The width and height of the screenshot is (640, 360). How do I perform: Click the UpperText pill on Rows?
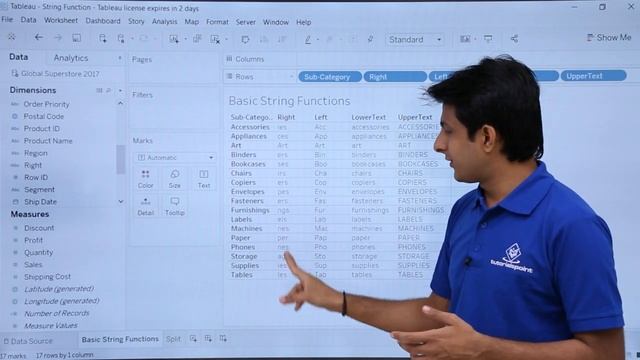click(x=593, y=76)
